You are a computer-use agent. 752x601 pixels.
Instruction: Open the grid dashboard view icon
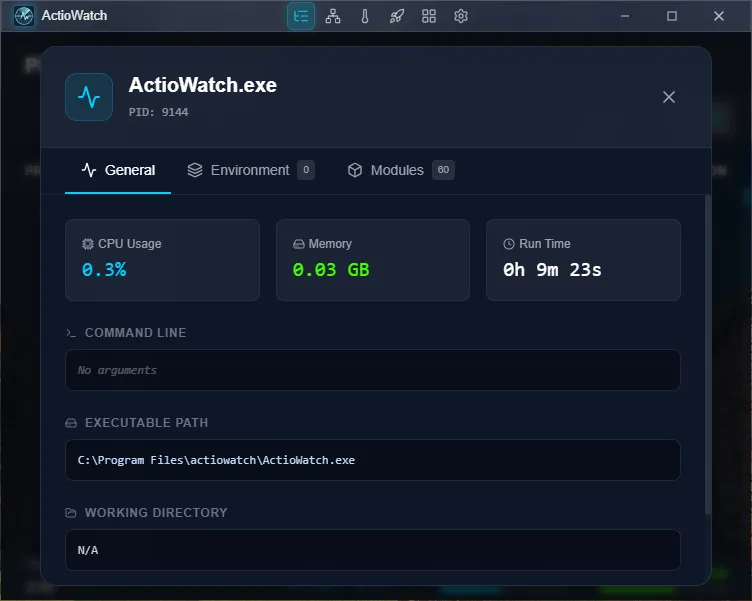coord(429,16)
